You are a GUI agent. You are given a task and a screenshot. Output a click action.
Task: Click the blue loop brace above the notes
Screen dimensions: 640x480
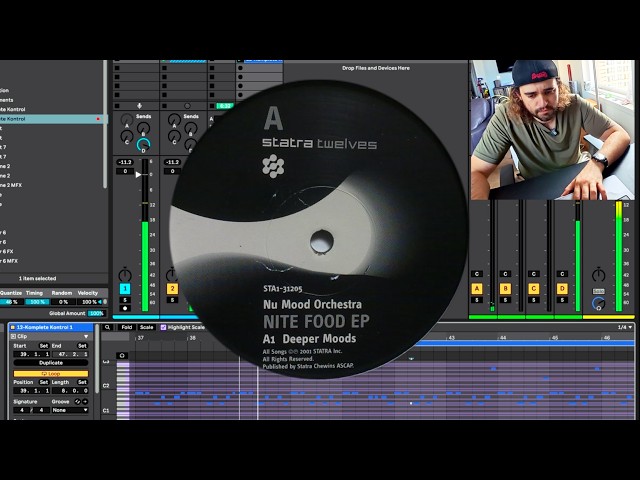click(524, 344)
